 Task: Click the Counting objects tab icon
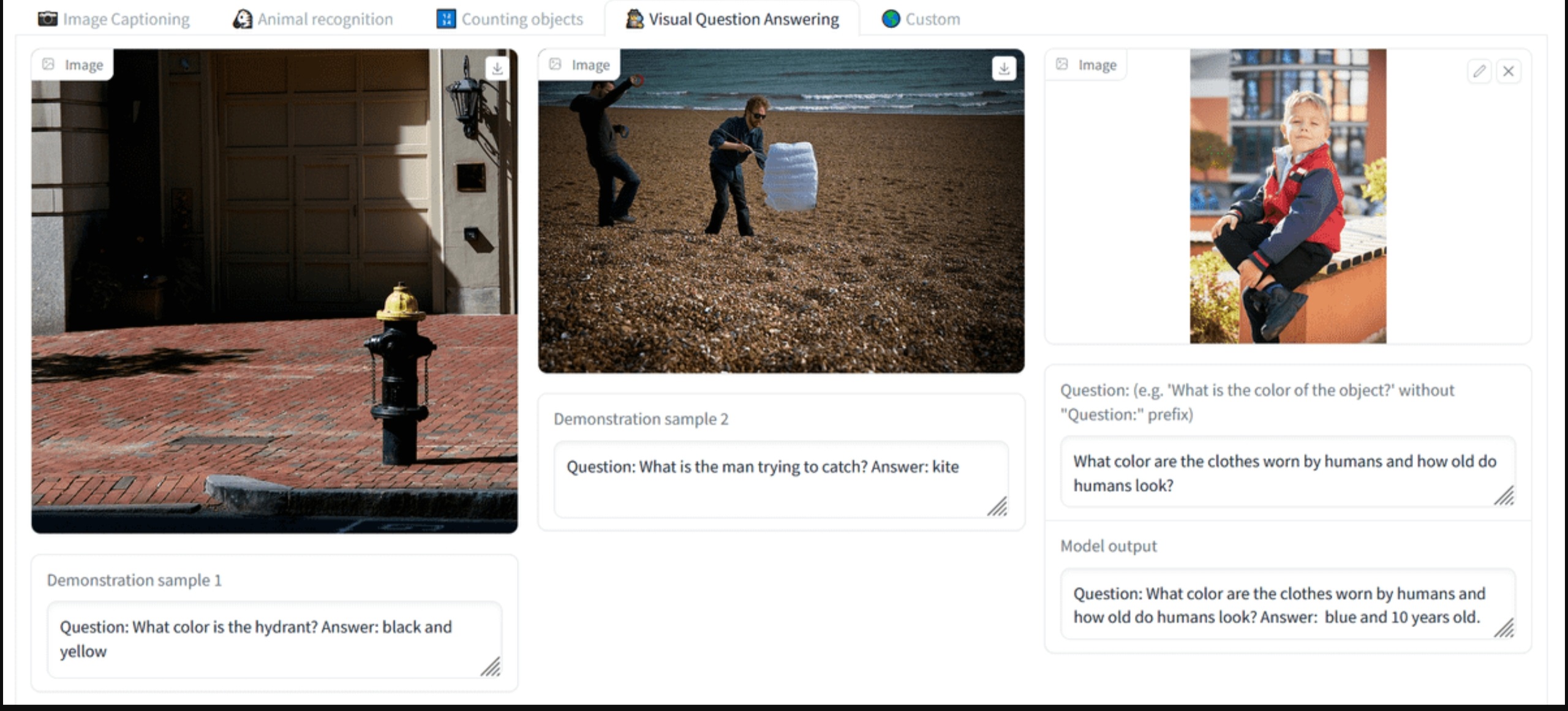point(446,19)
